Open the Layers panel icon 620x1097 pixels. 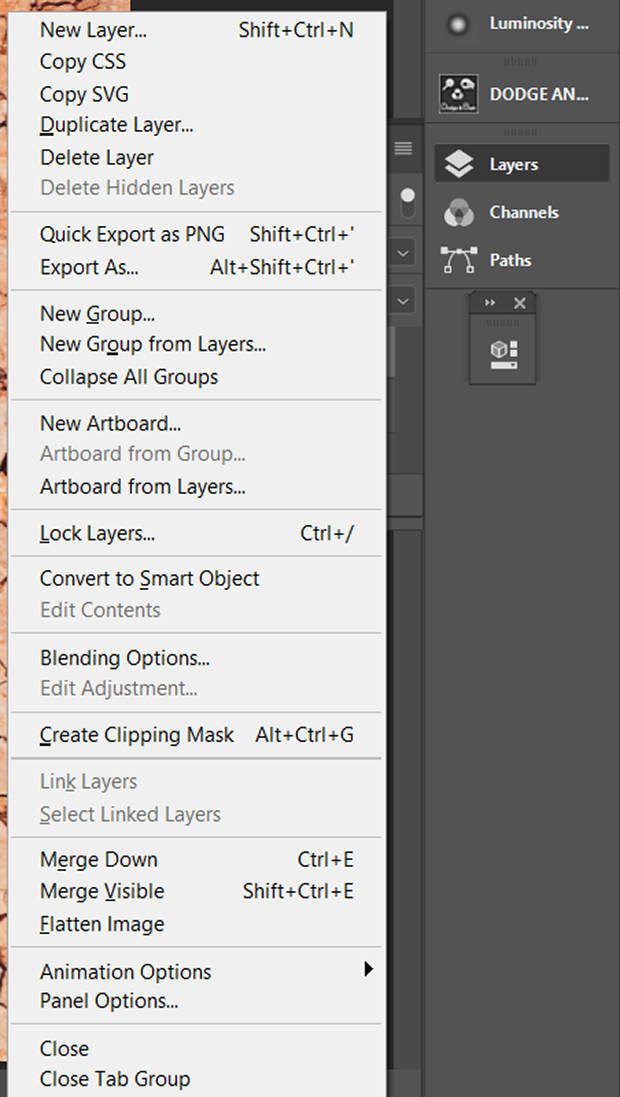(459, 164)
